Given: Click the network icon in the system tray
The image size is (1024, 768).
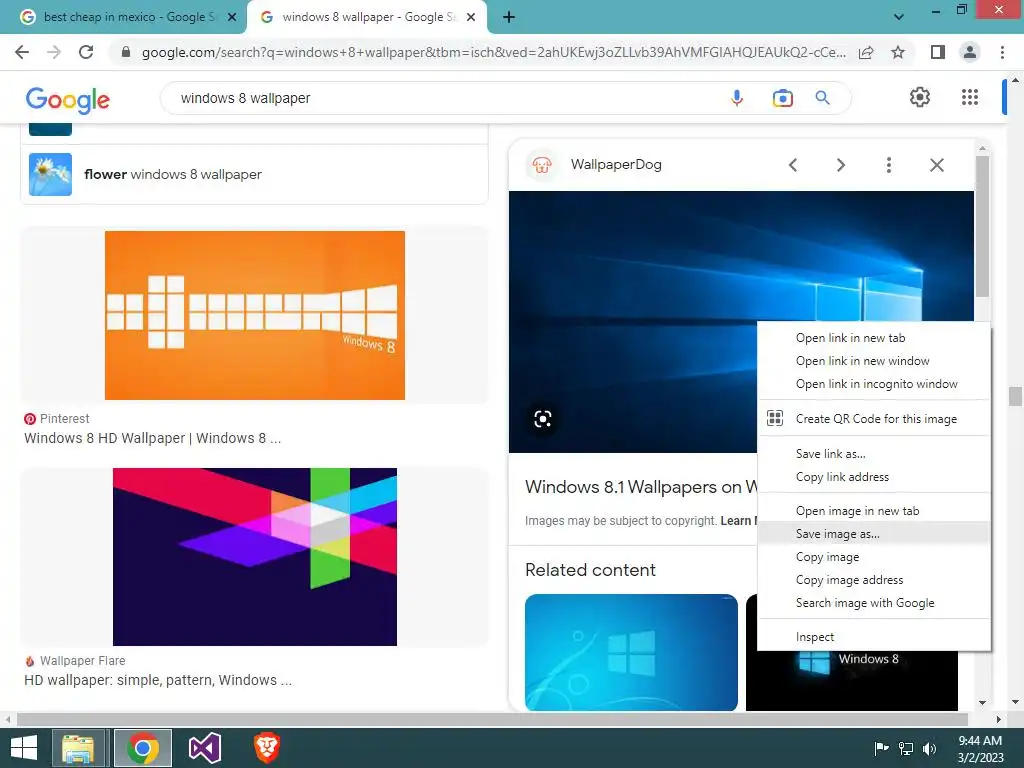Looking at the screenshot, I should (x=906, y=748).
